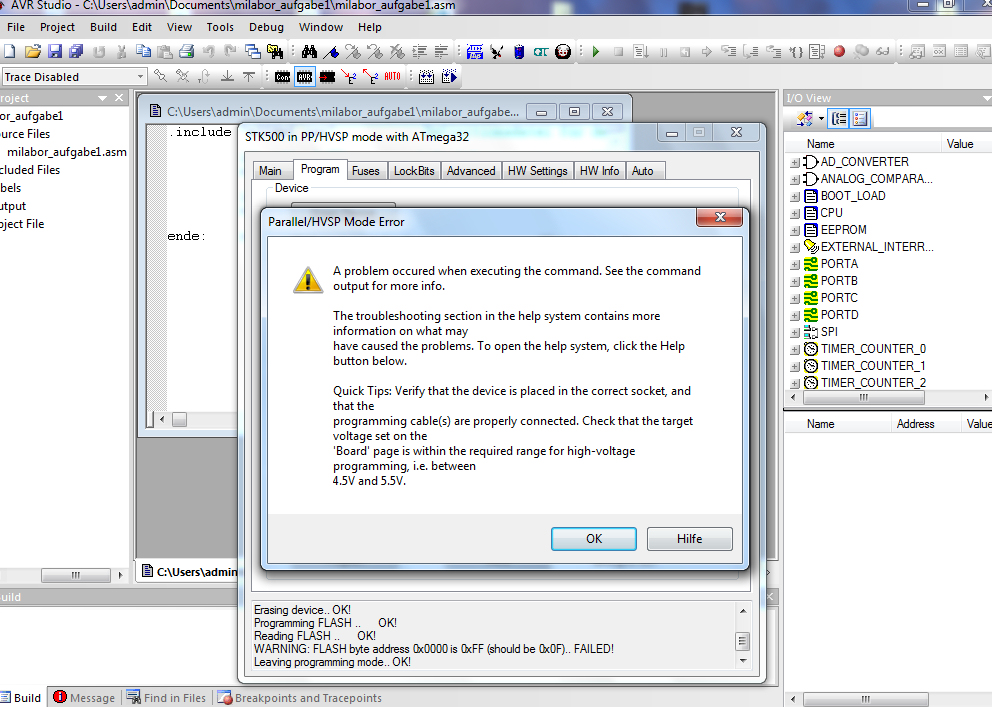992x707 pixels.
Task: Switch to the HW Settings tab
Action: (538, 171)
